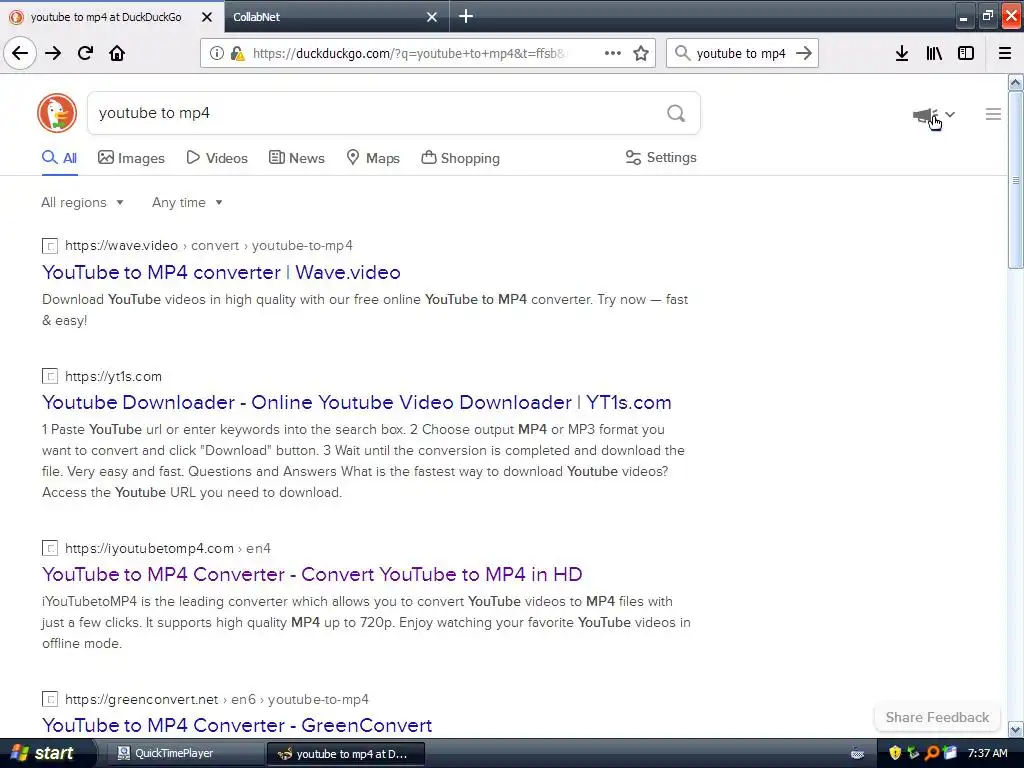Click the orange magnifier tray icon
1024x768 pixels.
tap(932, 753)
